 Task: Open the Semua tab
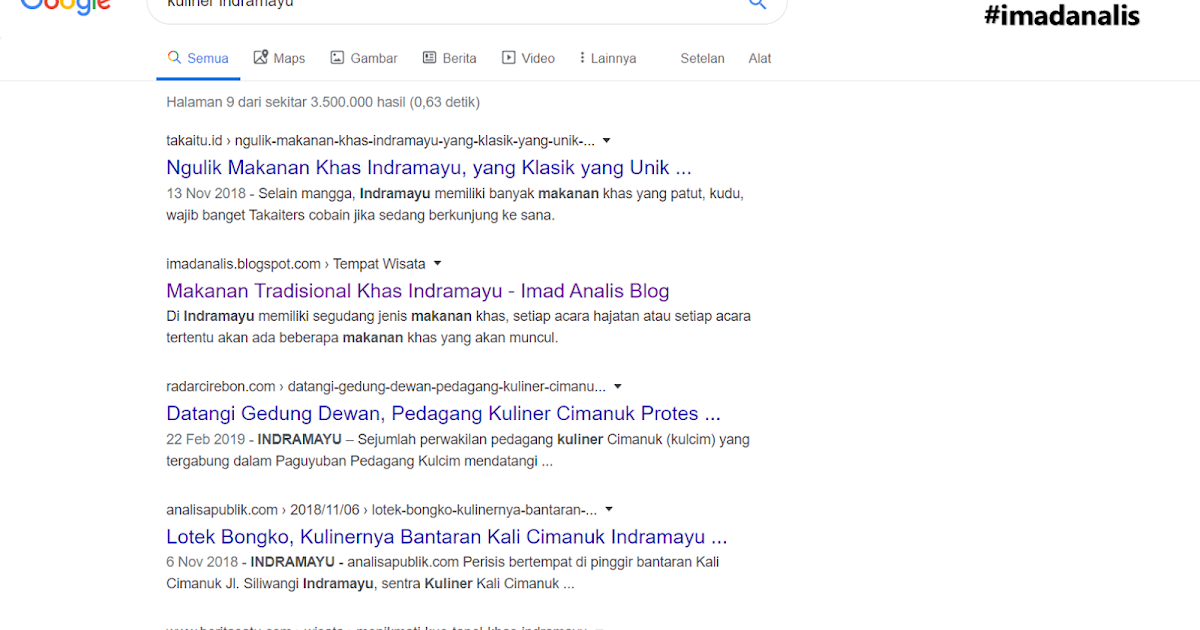click(198, 58)
